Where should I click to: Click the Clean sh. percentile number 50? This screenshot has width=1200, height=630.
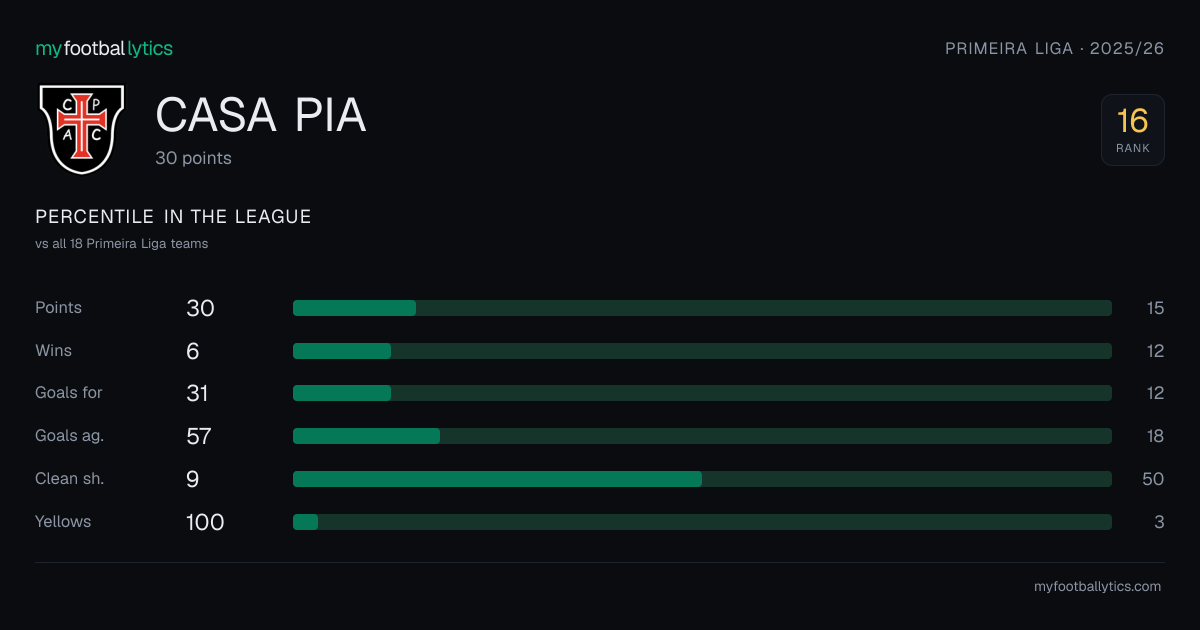pos(1153,479)
